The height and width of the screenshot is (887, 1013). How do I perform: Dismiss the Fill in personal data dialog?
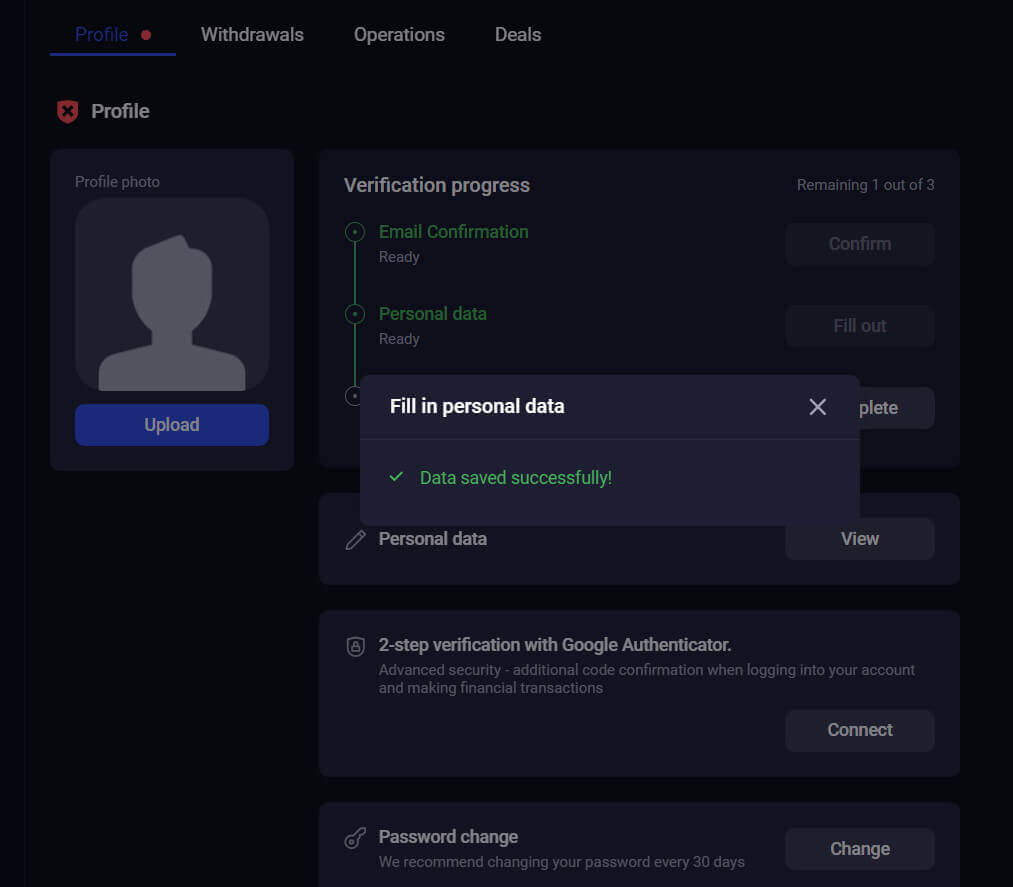(817, 406)
